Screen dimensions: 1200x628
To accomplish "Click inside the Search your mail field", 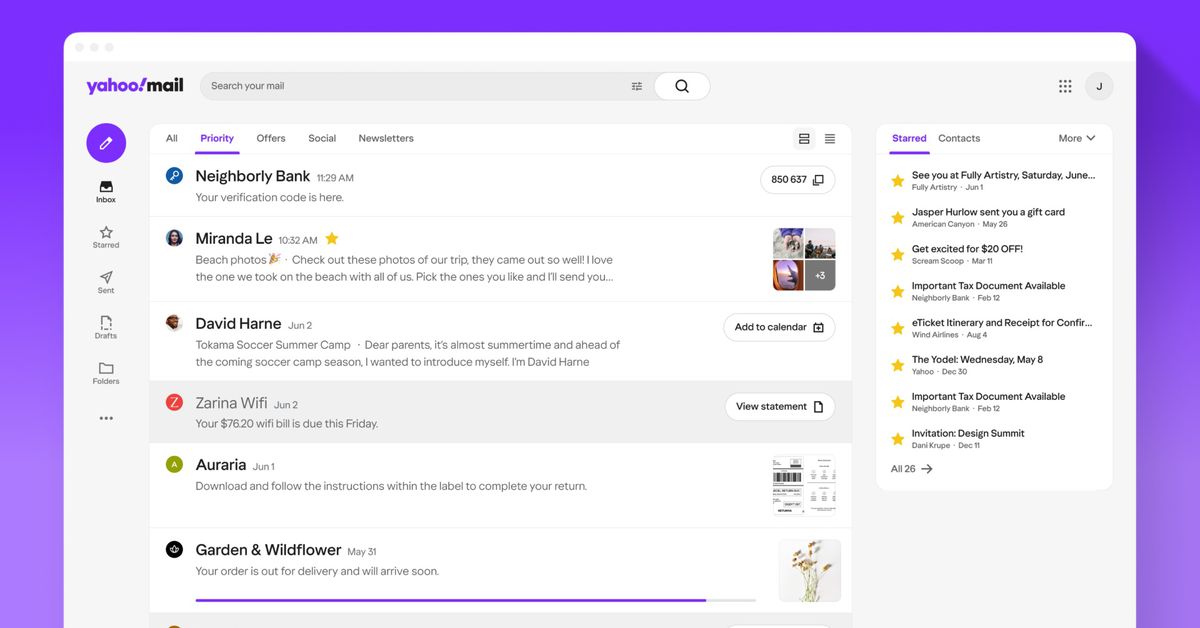I will (x=400, y=86).
